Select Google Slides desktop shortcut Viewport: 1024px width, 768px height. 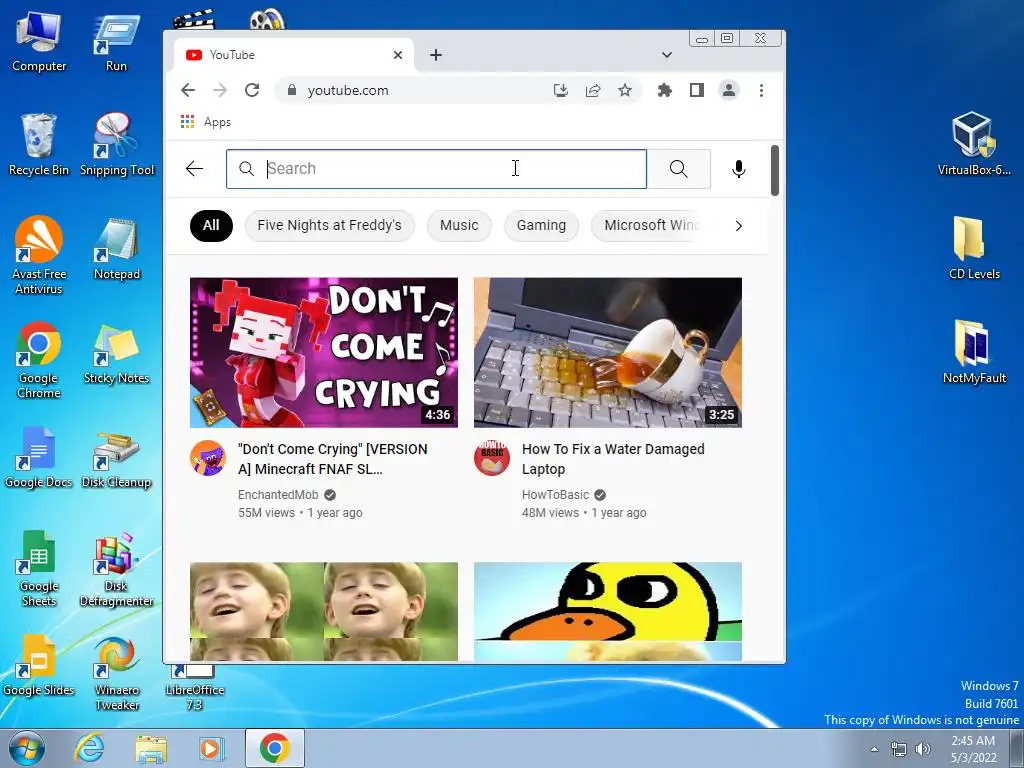point(39,665)
